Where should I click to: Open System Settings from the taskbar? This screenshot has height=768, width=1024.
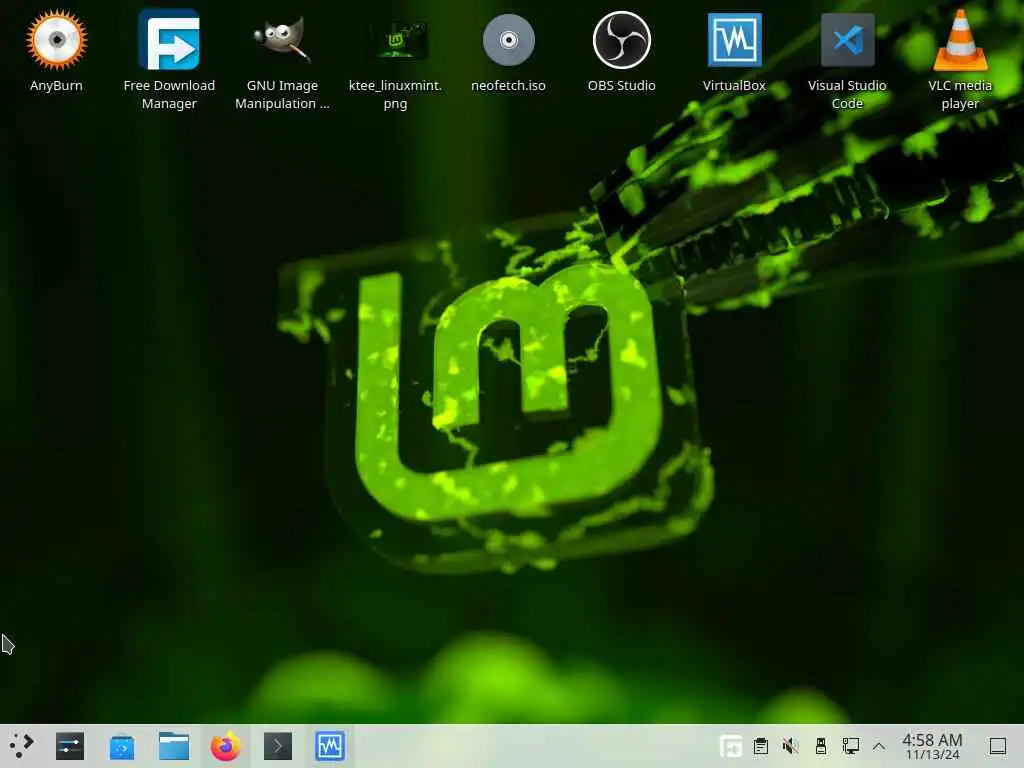[x=70, y=746]
